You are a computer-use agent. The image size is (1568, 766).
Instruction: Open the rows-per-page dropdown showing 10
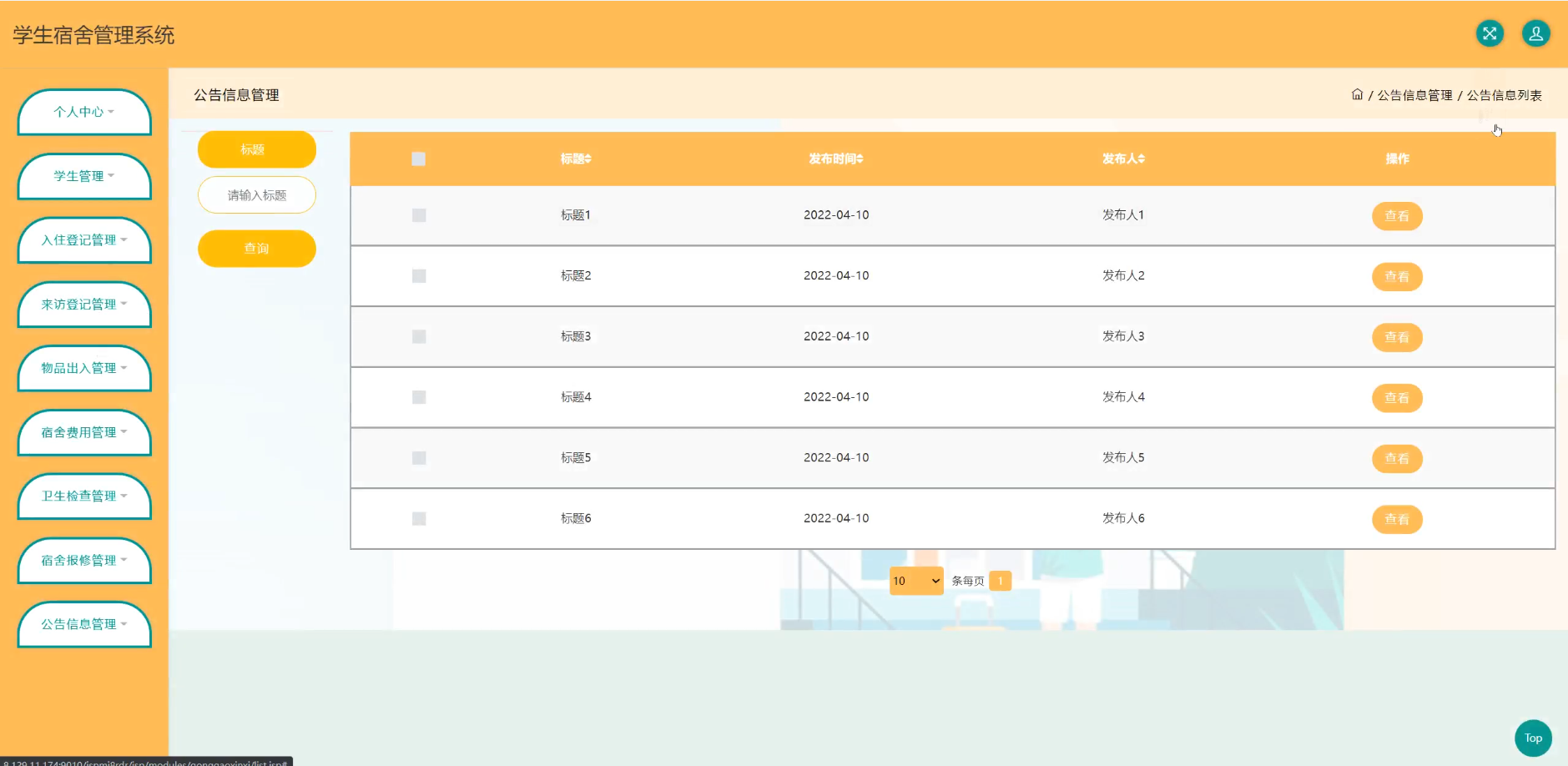[916, 581]
